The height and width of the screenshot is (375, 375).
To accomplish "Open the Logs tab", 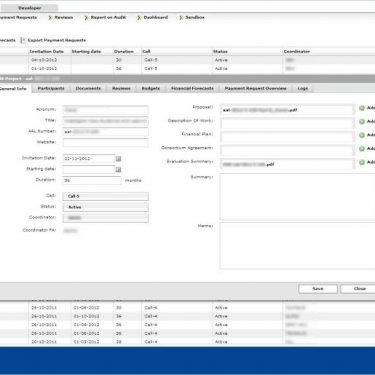I will coord(303,88).
